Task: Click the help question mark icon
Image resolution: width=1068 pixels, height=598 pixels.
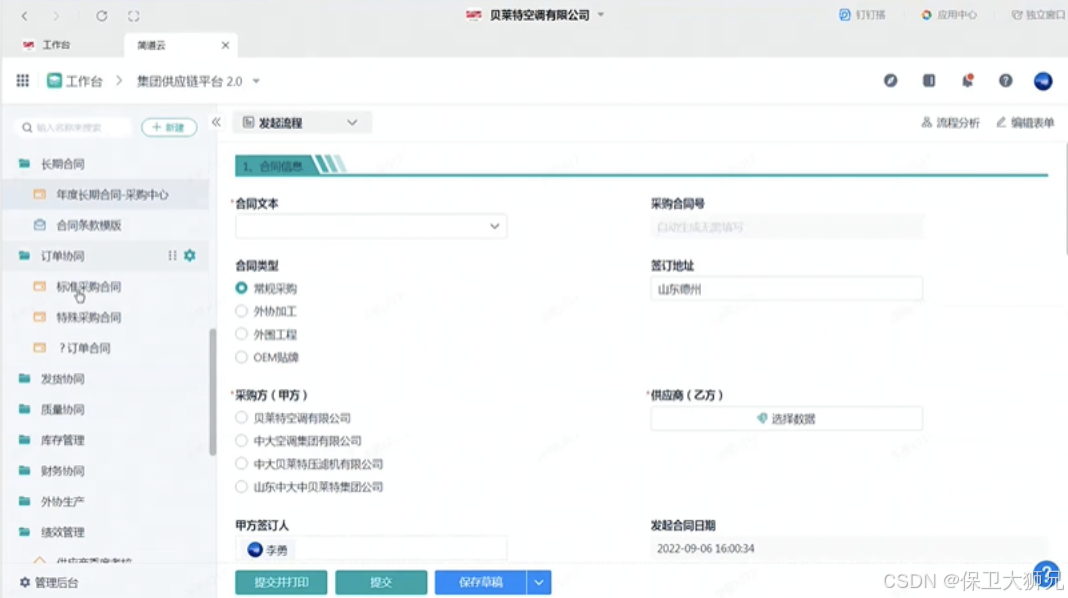Action: click(x=1005, y=81)
